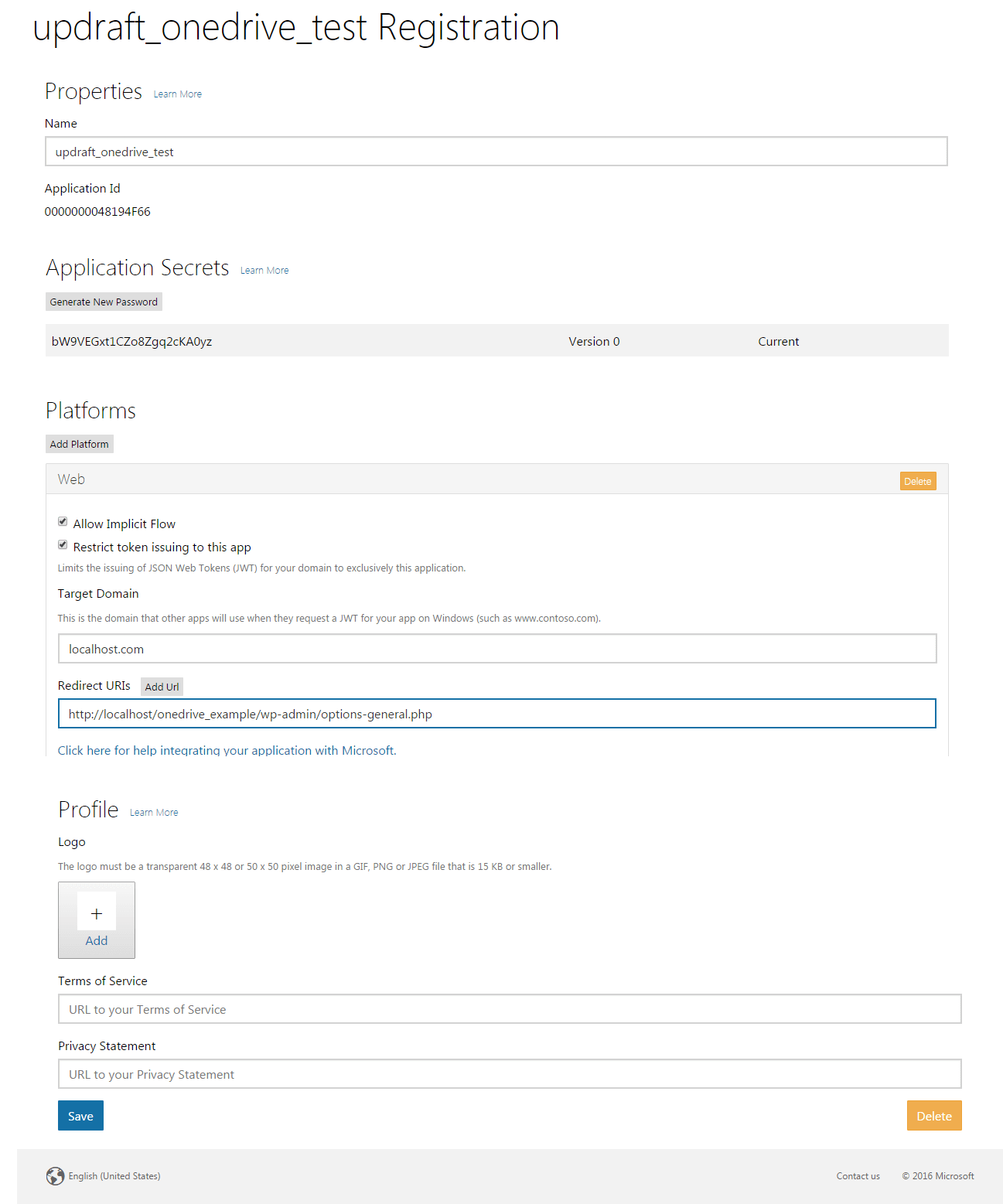Open Learn More link next to Properties
Screen dimensions: 1003x1204
[178, 94]
